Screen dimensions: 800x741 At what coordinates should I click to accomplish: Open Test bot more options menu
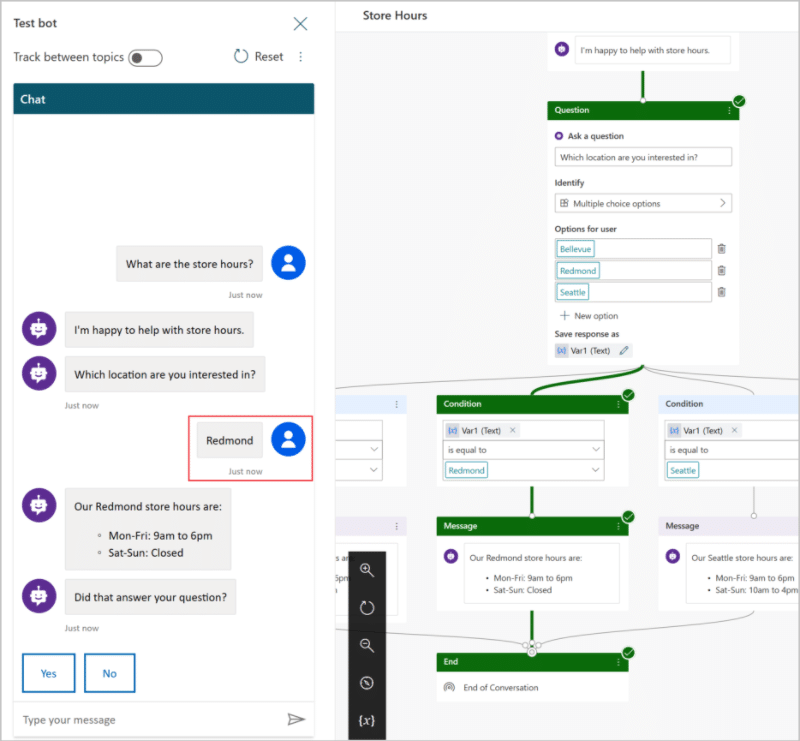click(x=301, y=57)
